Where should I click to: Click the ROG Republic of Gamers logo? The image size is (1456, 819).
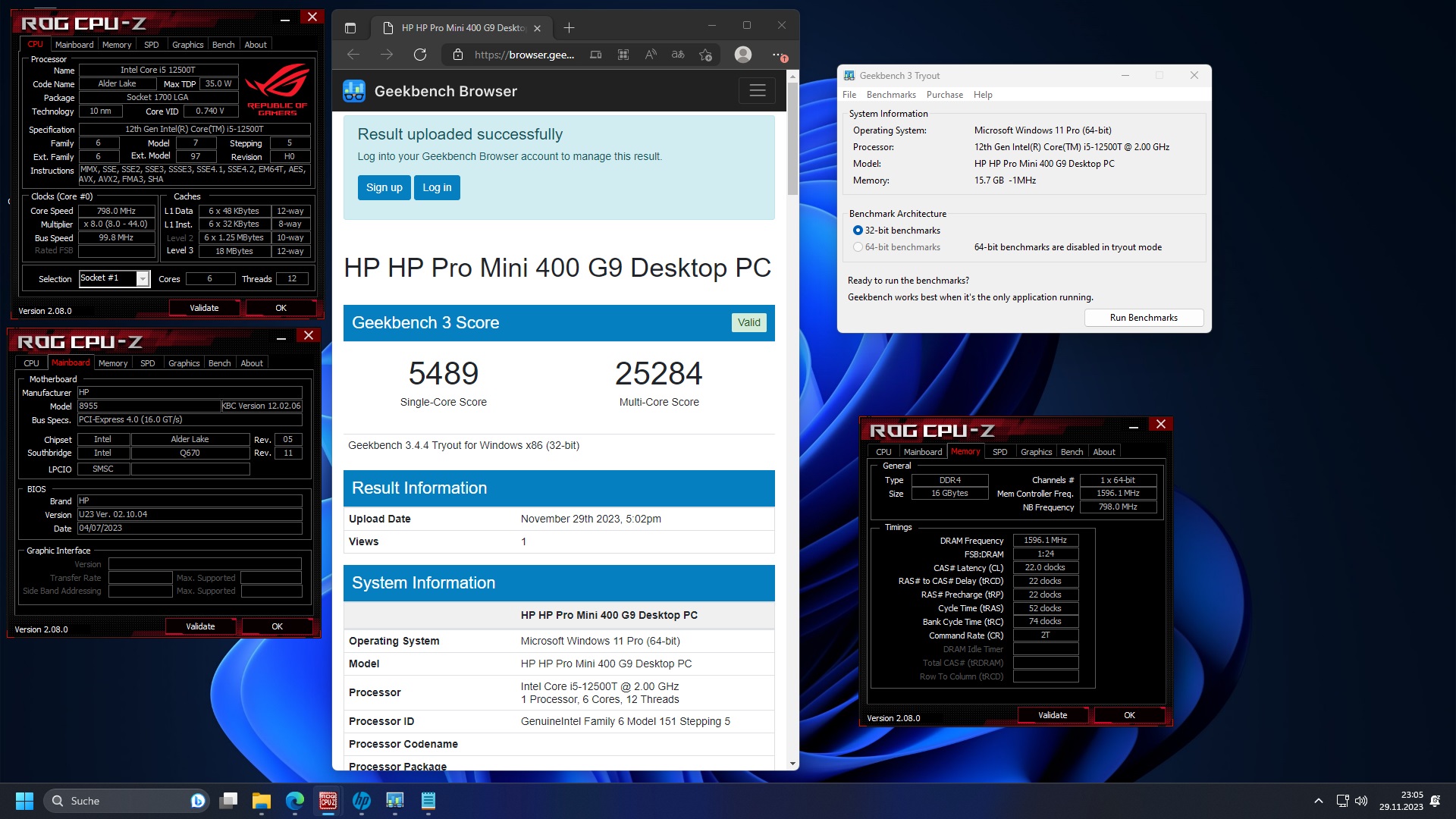pyautogui.click(x=278, y=89)
